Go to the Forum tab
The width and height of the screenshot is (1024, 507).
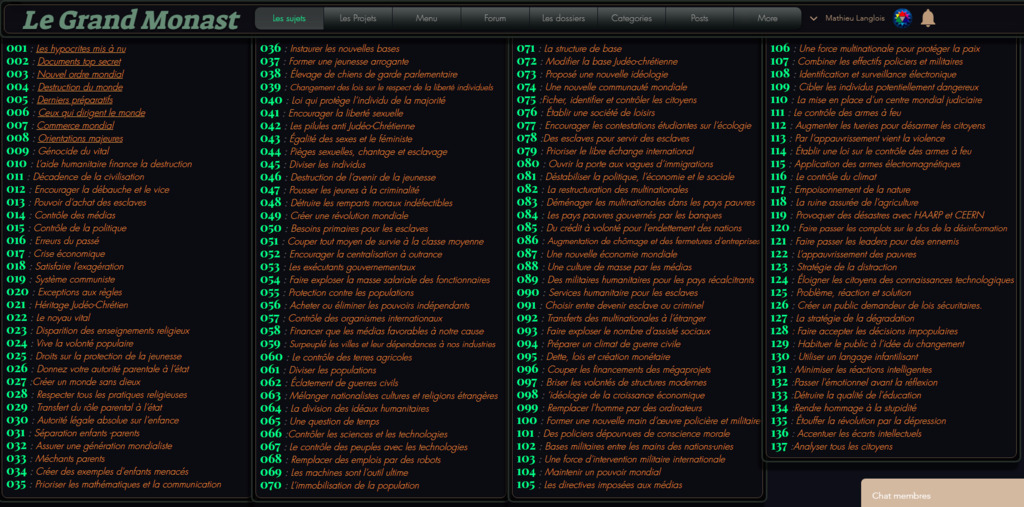tap(494, 18)
